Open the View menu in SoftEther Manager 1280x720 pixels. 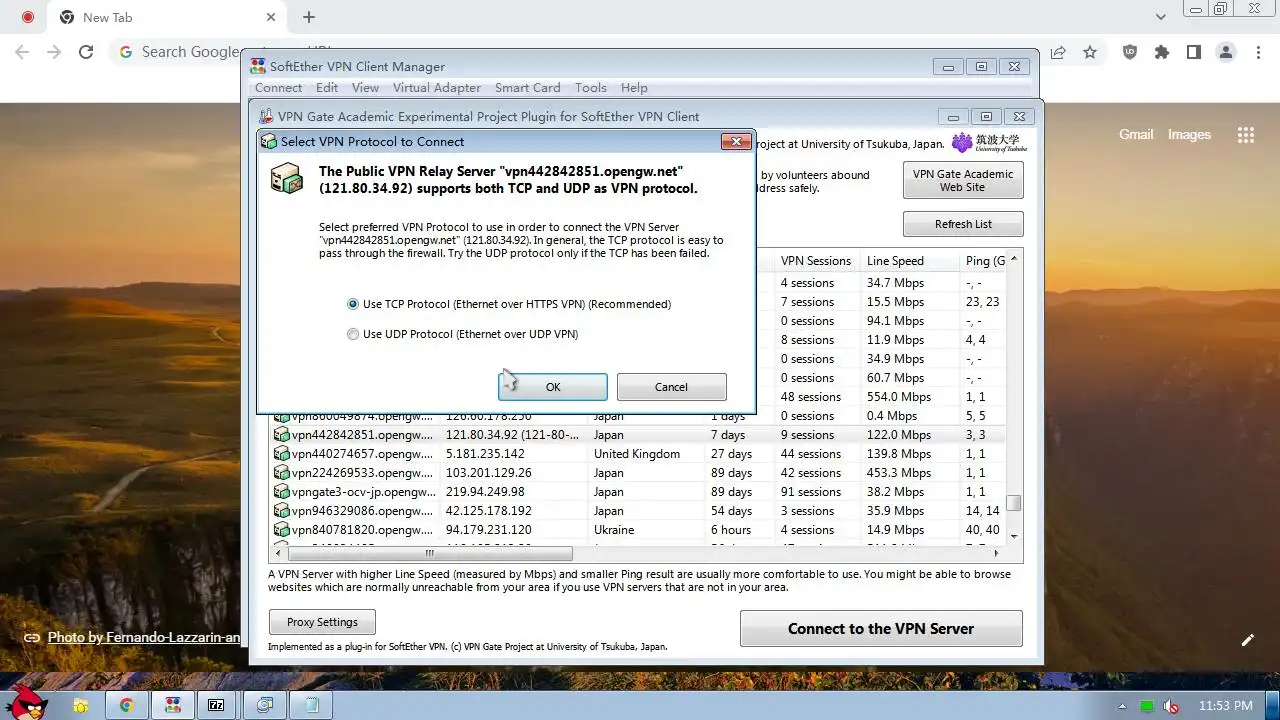pyautogui.click(x=365, y=88)
